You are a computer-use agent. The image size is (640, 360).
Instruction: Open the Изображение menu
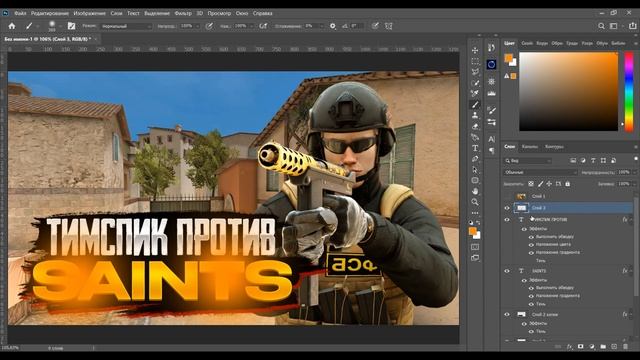pos(89,13)
